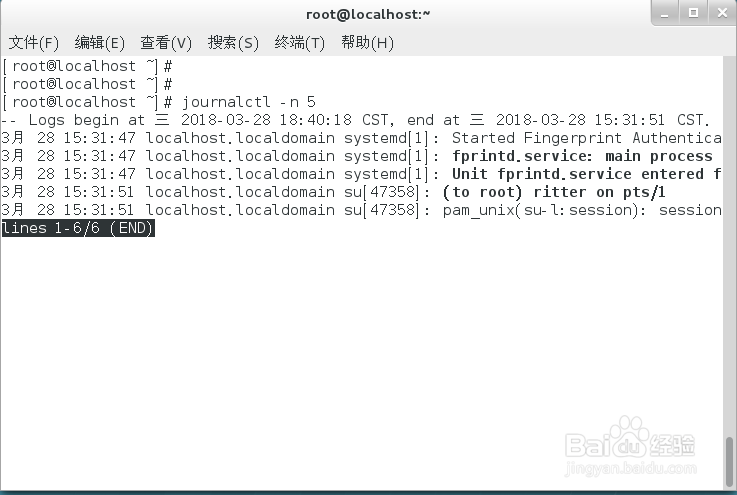Viewport: 737px width, 495px height.
Task: Click the 'lines 1-6/6 (END)' pager status
Action: [78, 228]
